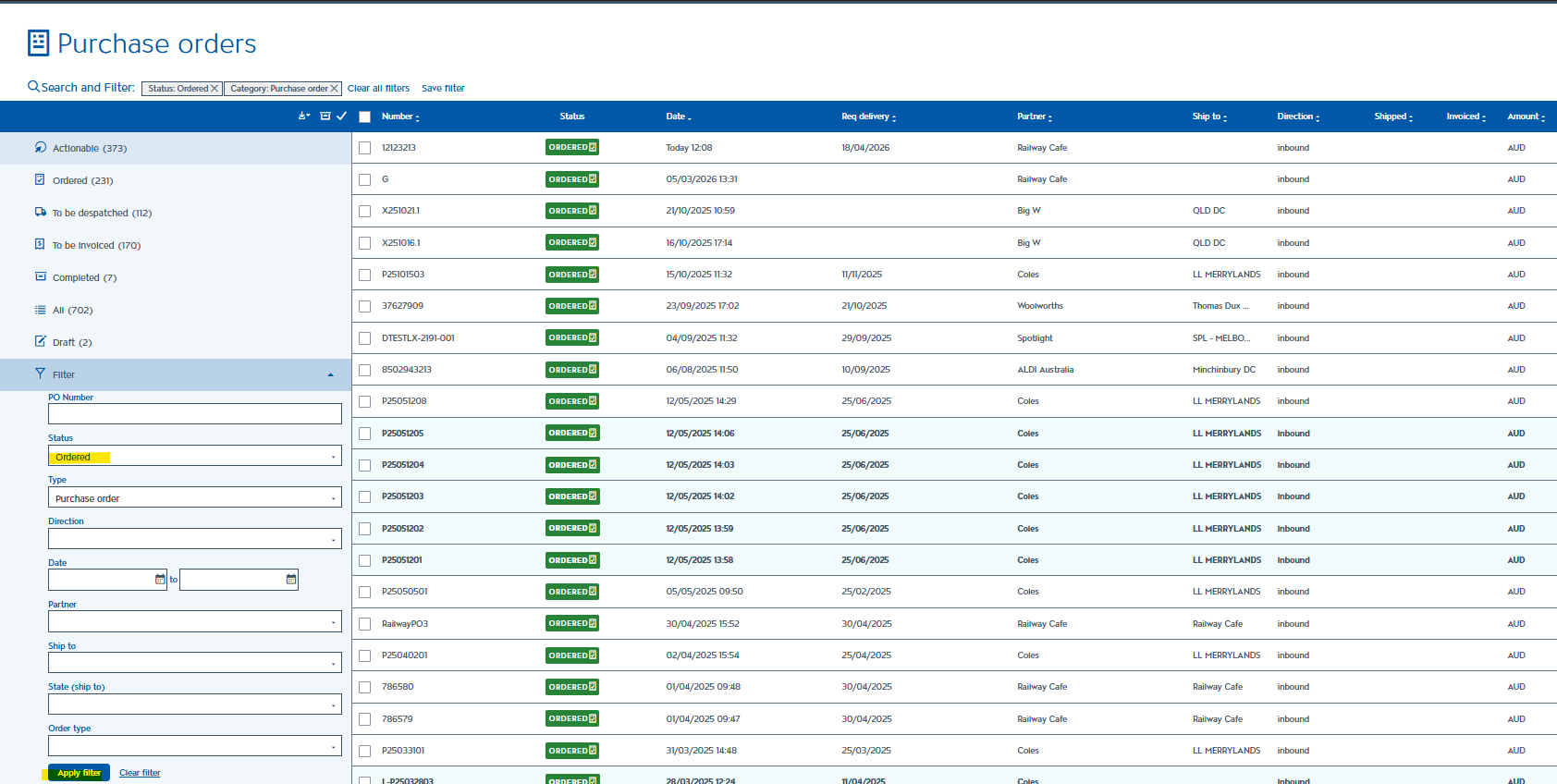Image resolution: width=1557 pixels, height=784 pixels.
Task: Sort the table by Amount column
Action: coord(1526,116)
